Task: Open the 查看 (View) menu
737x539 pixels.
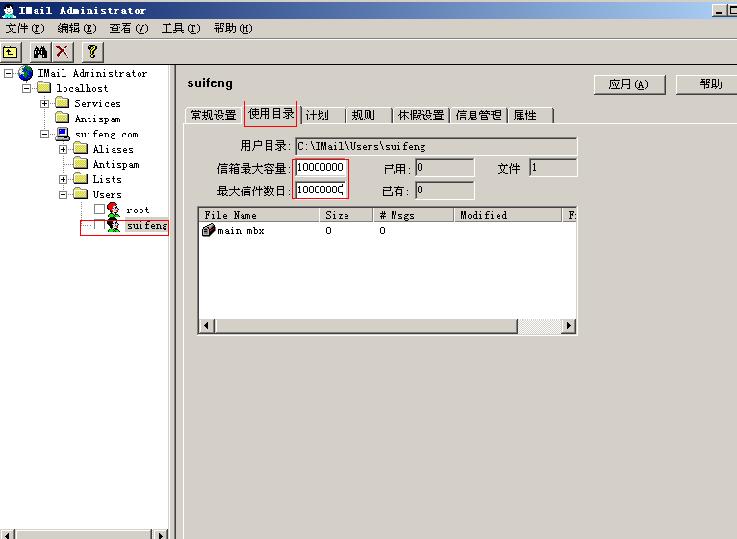Action: pos(127,28)
